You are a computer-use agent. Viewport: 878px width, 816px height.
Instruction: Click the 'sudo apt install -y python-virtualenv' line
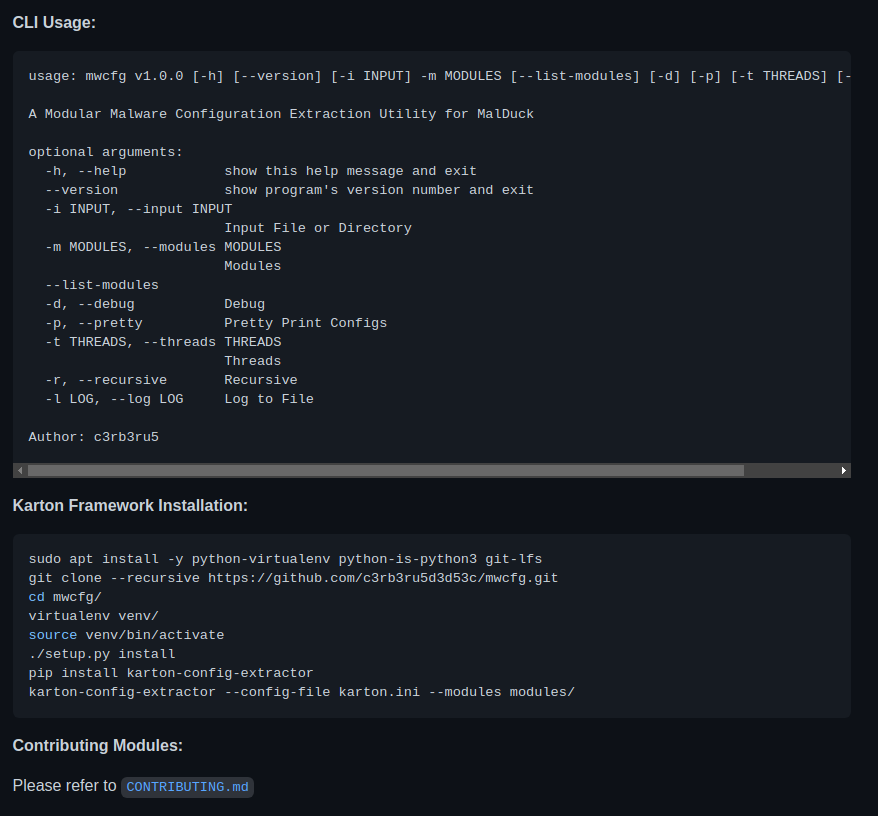pos(286,559)
